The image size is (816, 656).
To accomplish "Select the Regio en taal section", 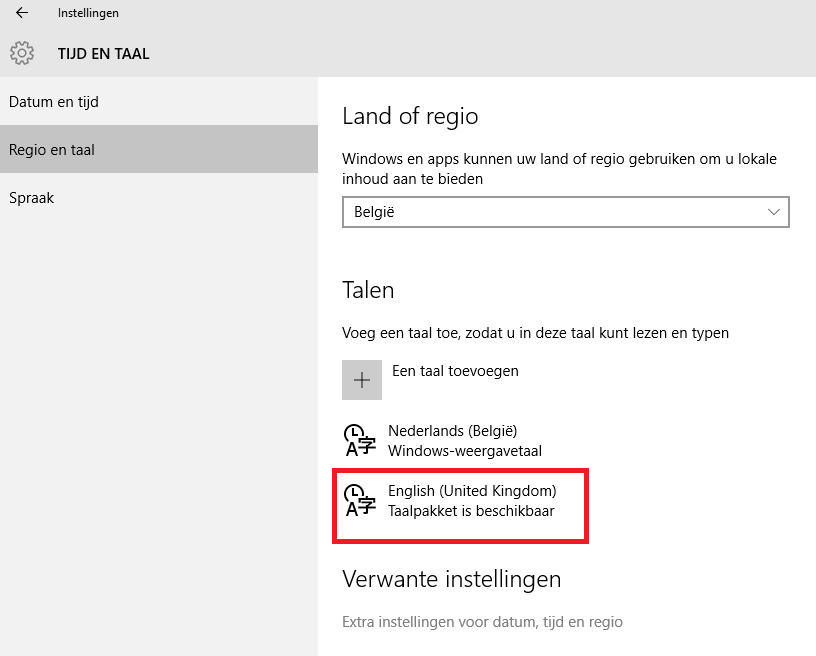I will [x=159, y=149].
